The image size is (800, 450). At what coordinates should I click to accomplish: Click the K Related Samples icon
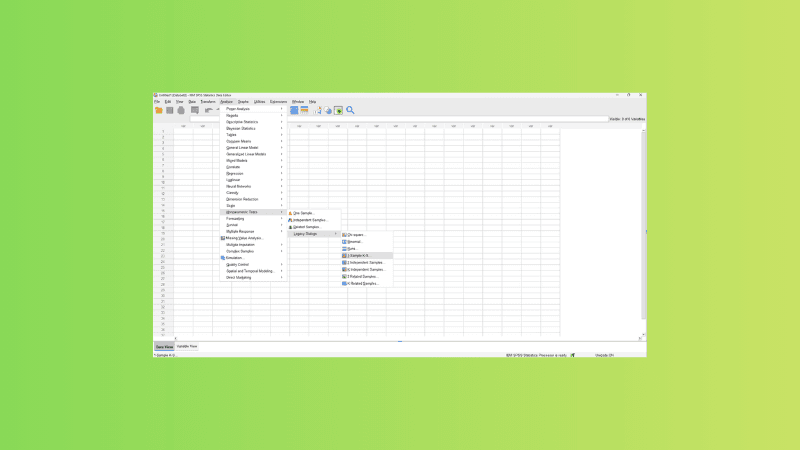pos(344,283)
